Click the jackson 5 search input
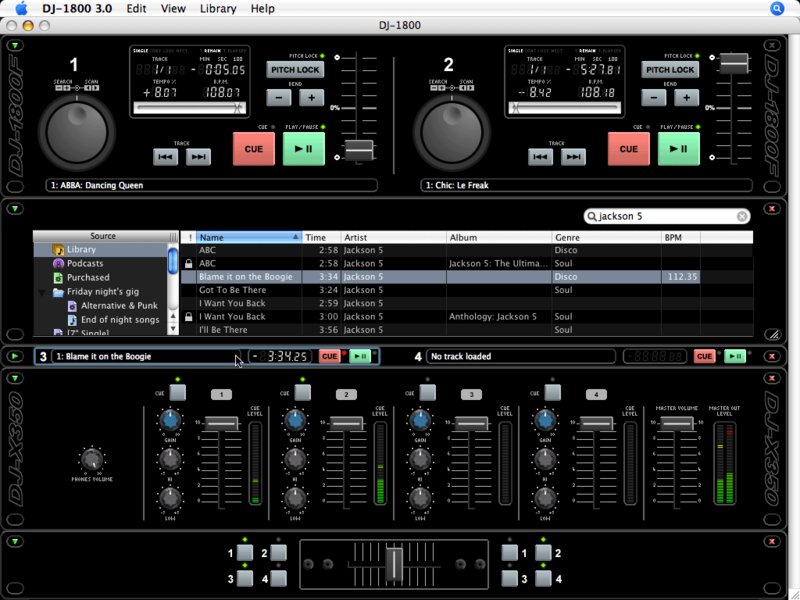The width and height of the screenshot is (800, 600). 667,216
